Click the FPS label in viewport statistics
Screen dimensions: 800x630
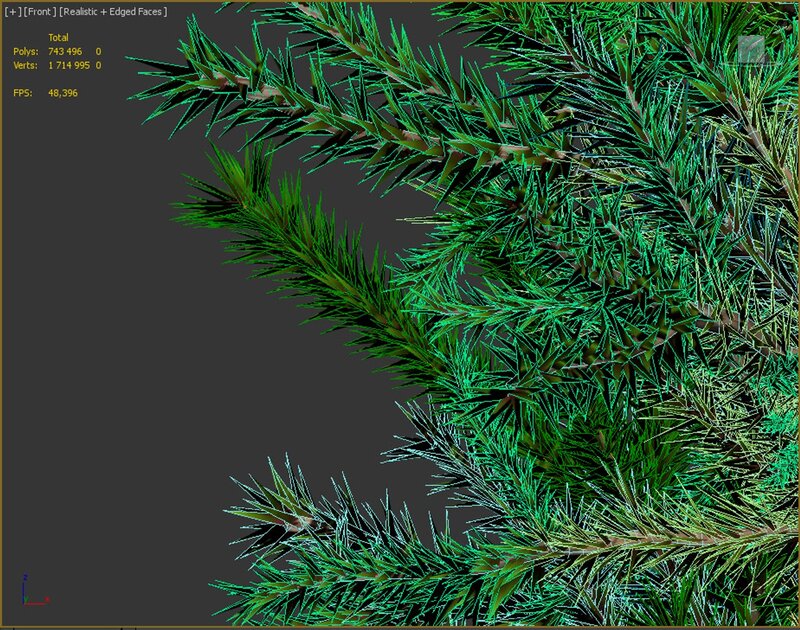(x=22, y=92)
